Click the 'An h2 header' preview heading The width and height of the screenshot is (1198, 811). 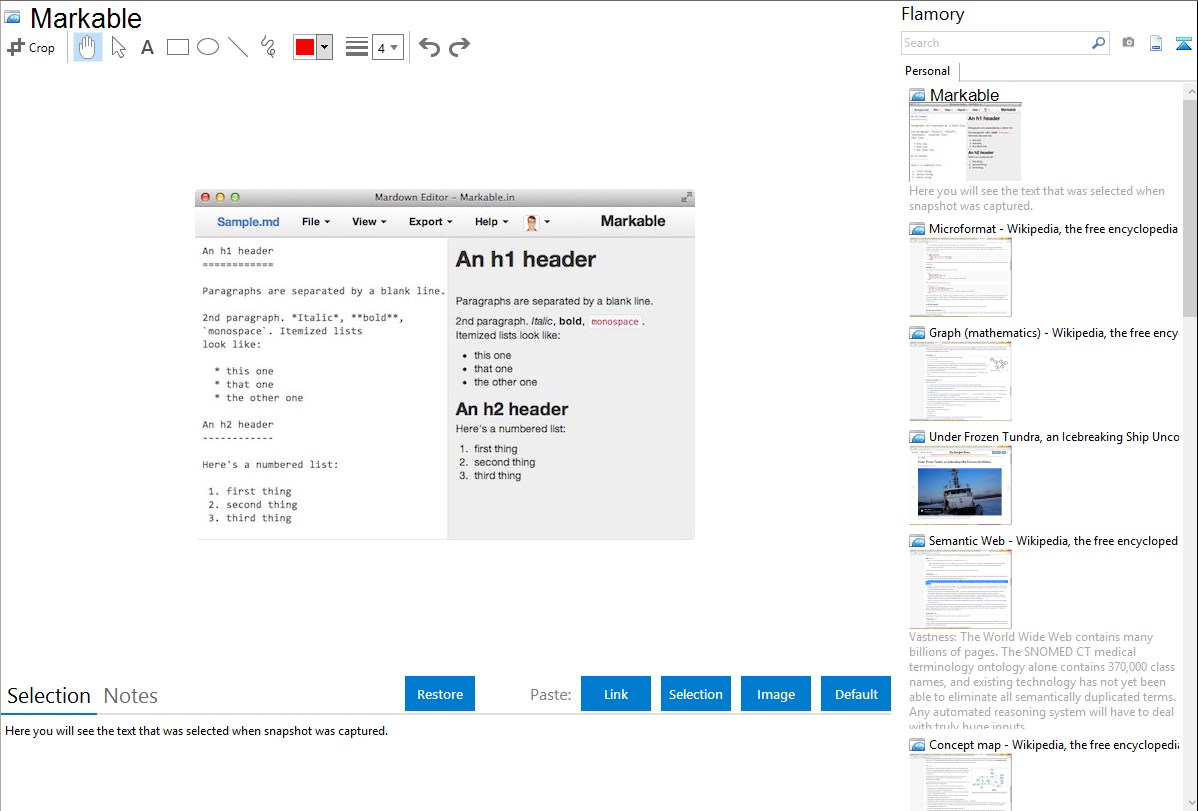click(x=512, y=409)
